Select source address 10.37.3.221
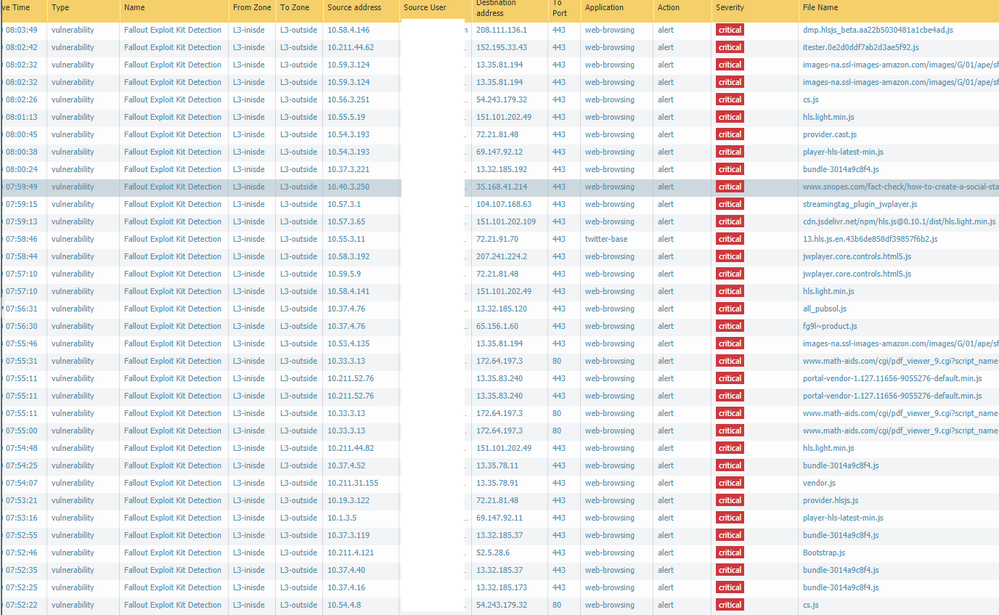The image size is (999, 615). (349, 170)
